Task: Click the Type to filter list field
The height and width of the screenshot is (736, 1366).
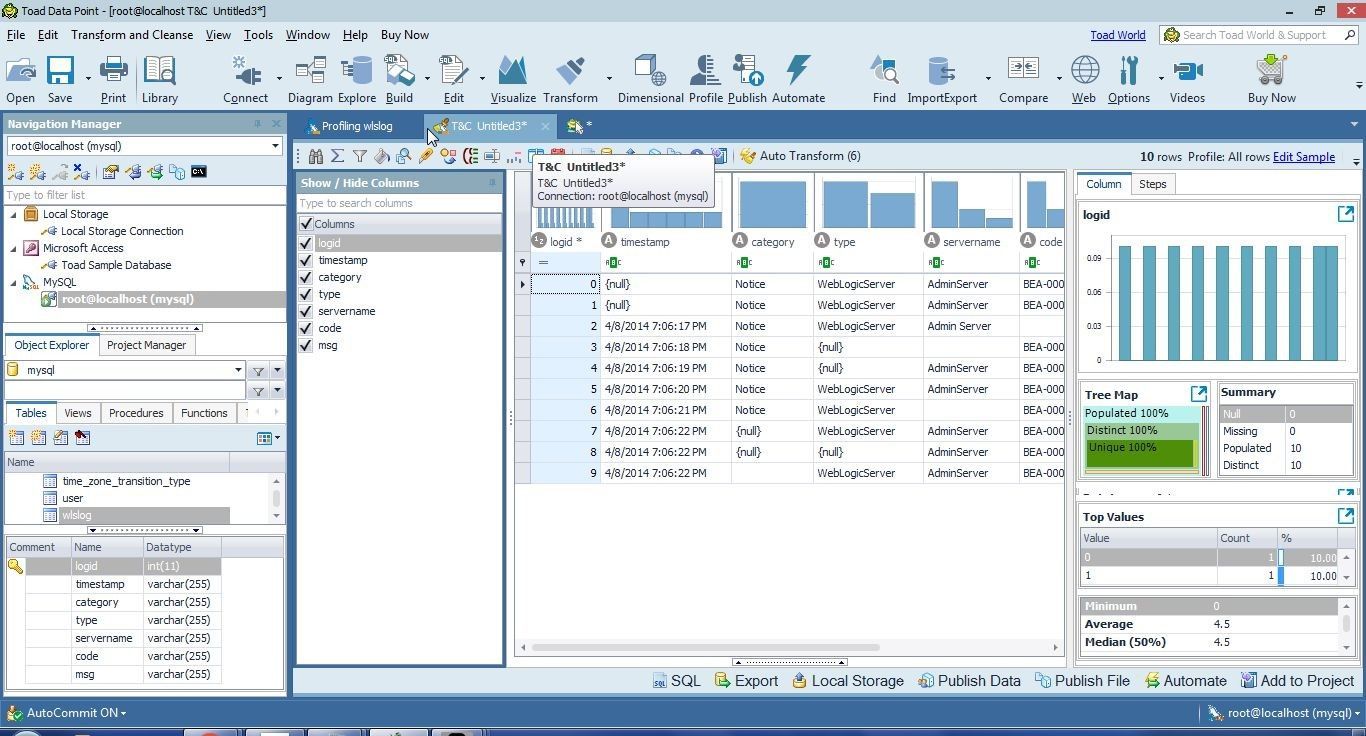Action: [x=145, y=195]
